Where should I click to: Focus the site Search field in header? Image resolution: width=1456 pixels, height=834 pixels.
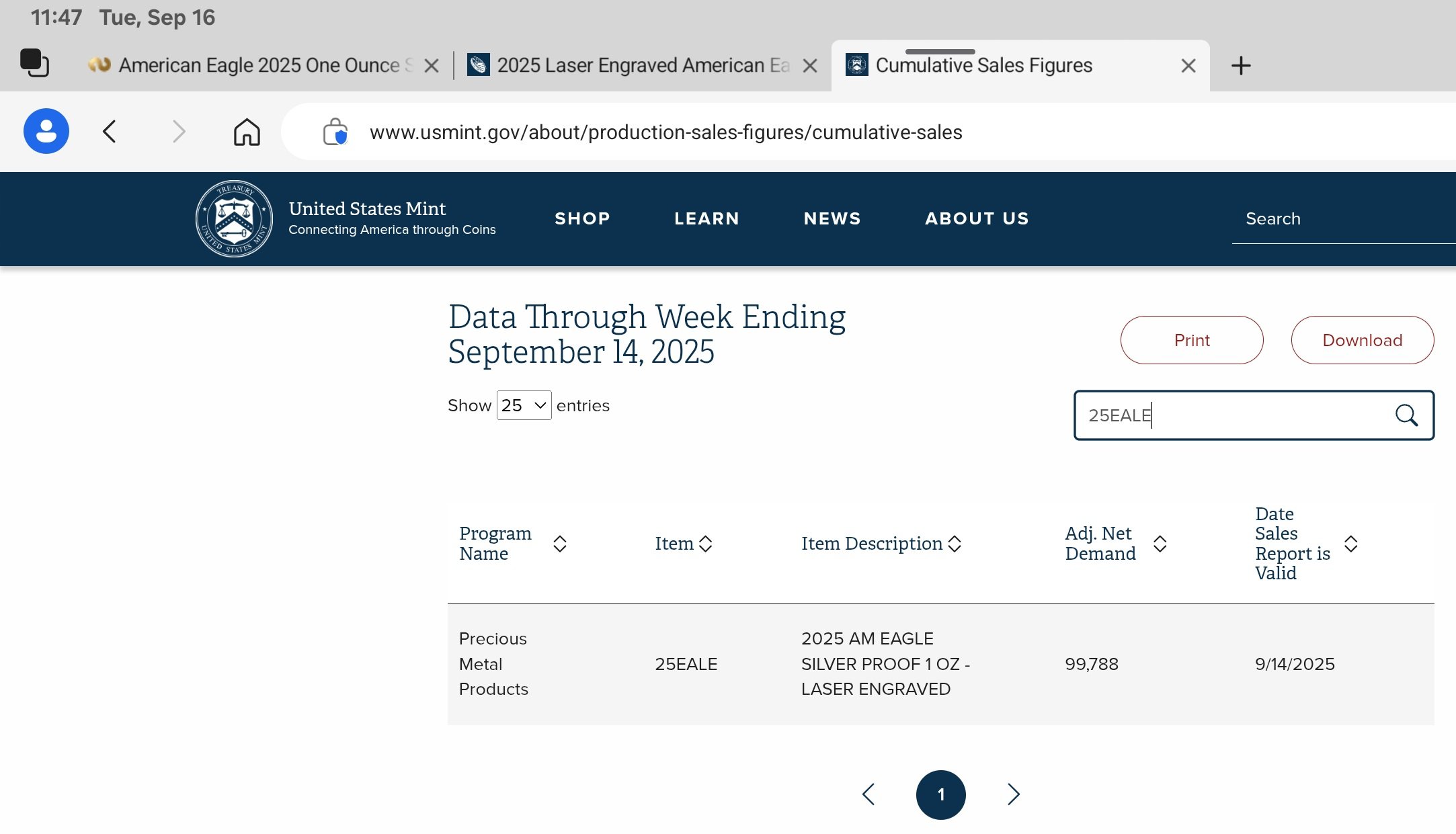pos(1344,219)
